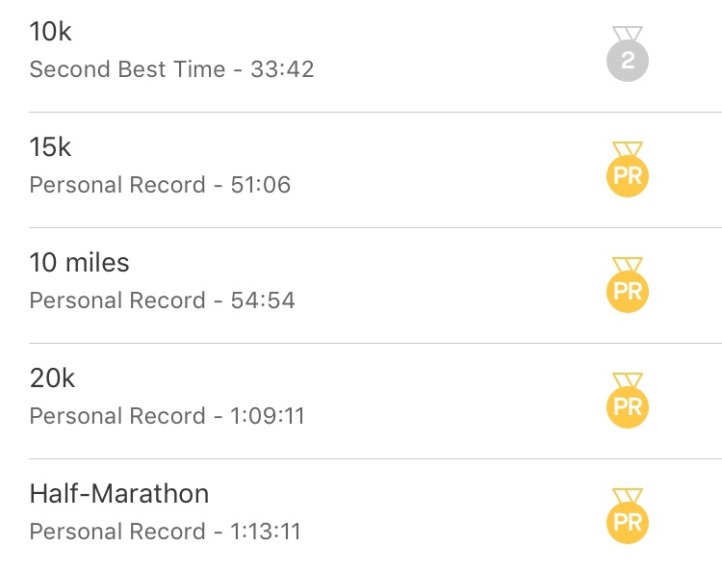Tap empty space in 15k row

pos(450,168)
